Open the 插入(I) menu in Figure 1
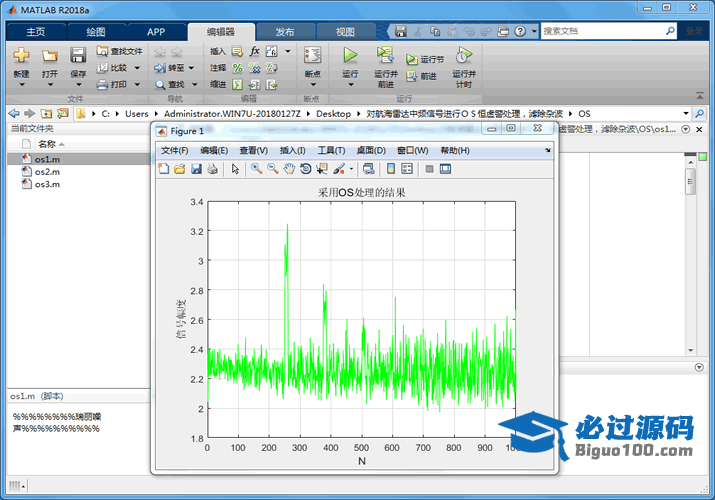The height and width of the screenshot is (500, 715). pyautogui.click(x=292, y=150)
